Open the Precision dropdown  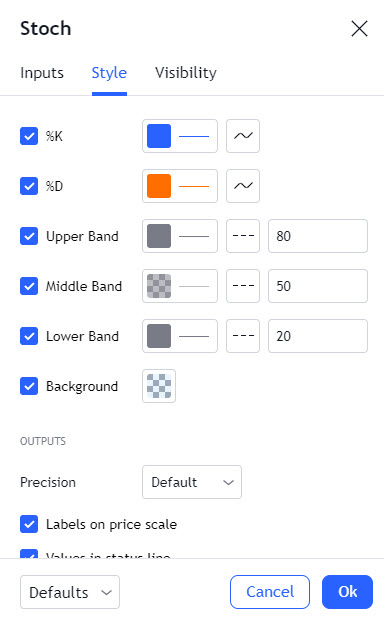click(x=192, y=482)
